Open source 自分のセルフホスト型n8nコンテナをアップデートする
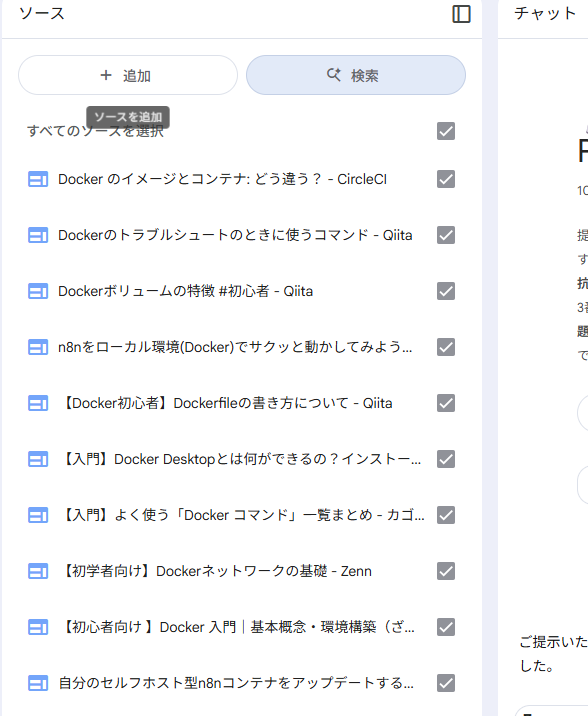 [x=236, y=683]
